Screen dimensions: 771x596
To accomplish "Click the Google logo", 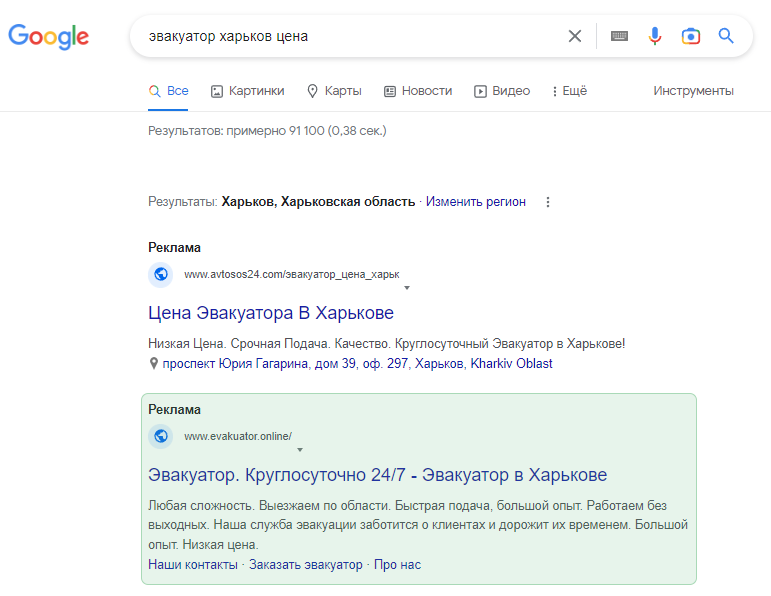I will click(x=49, y=36).
